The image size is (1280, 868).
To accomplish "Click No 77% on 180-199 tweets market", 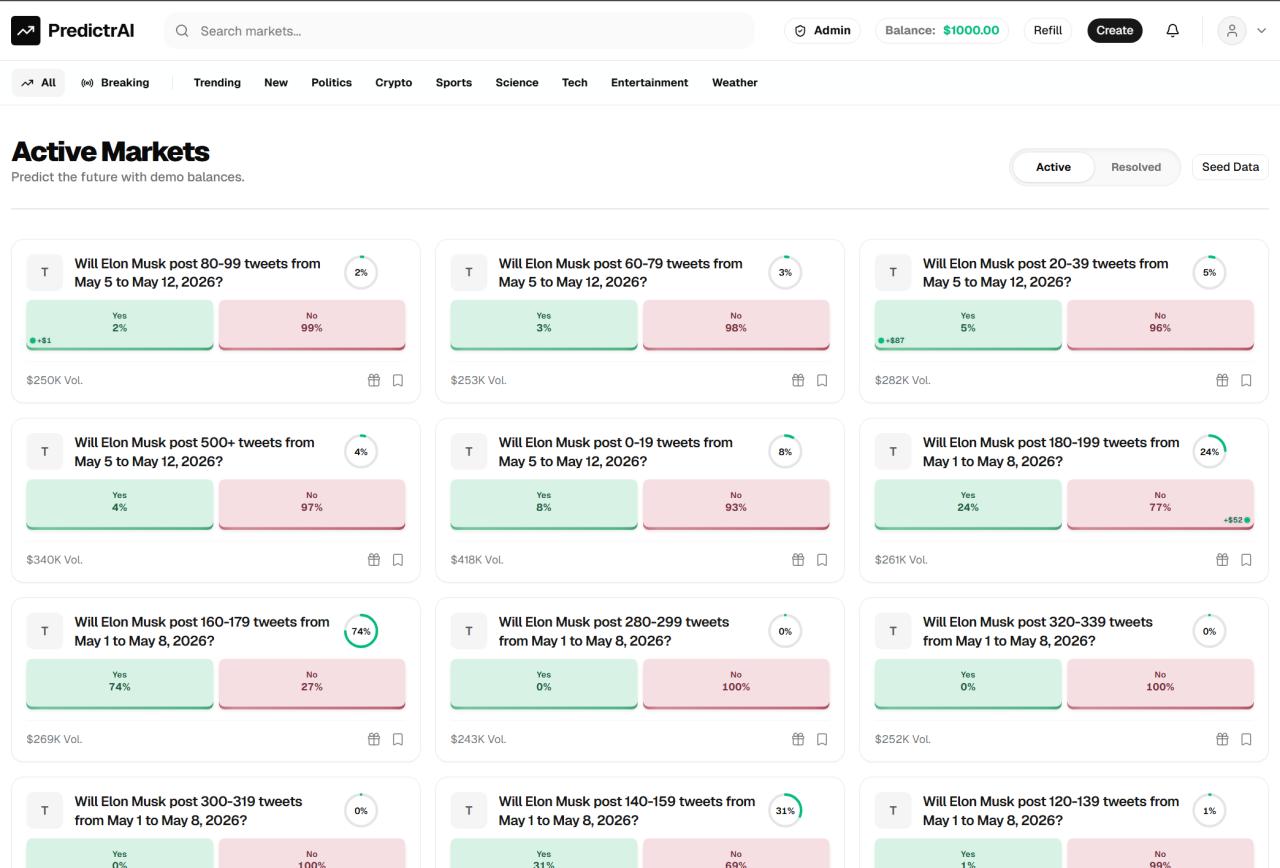I will 1160,504.
